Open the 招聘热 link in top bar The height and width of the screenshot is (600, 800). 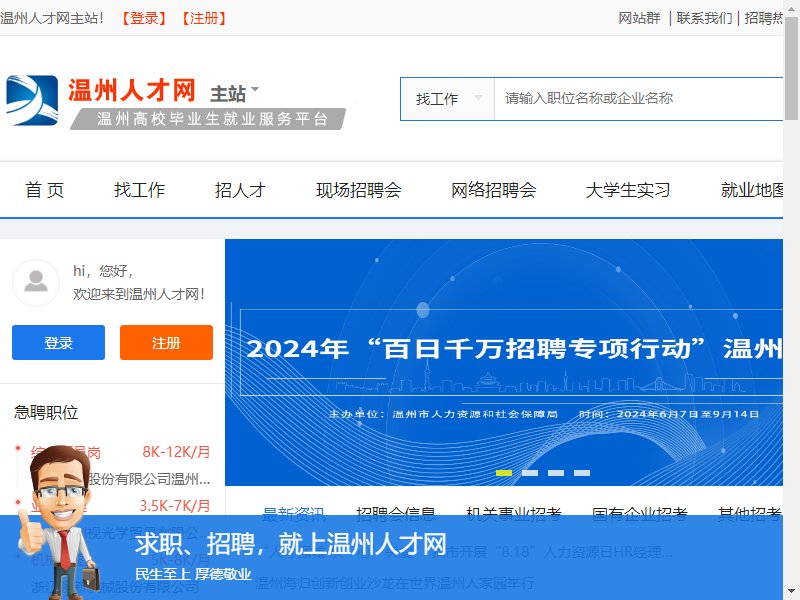point(763,18)
